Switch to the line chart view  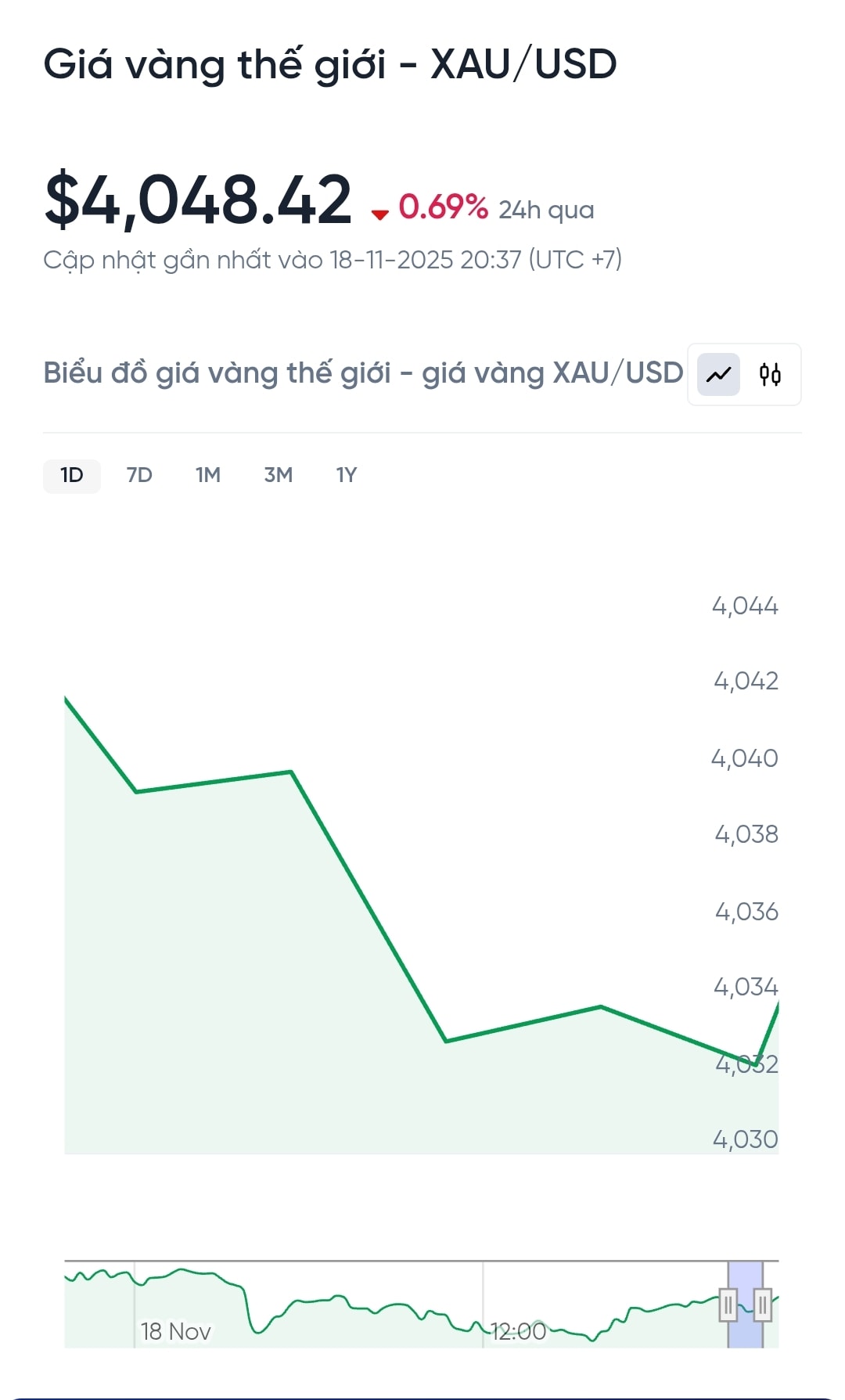[x=718, y=374]
